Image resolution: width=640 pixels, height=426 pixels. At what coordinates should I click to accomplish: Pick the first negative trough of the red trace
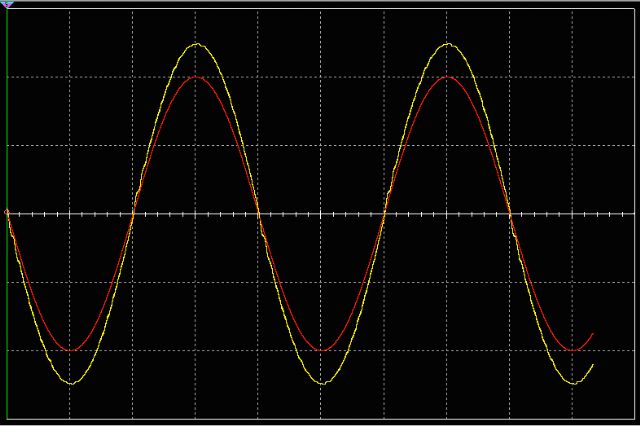(x=71, y=350)
